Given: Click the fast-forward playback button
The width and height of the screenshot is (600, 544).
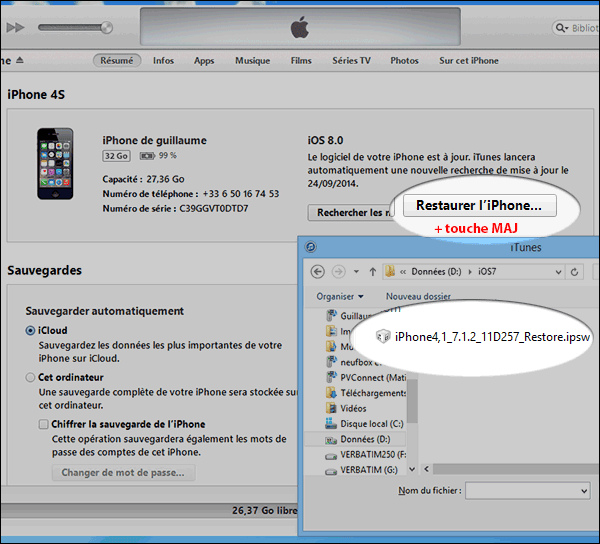Looking at the screenshot, I should click(15, 28).
